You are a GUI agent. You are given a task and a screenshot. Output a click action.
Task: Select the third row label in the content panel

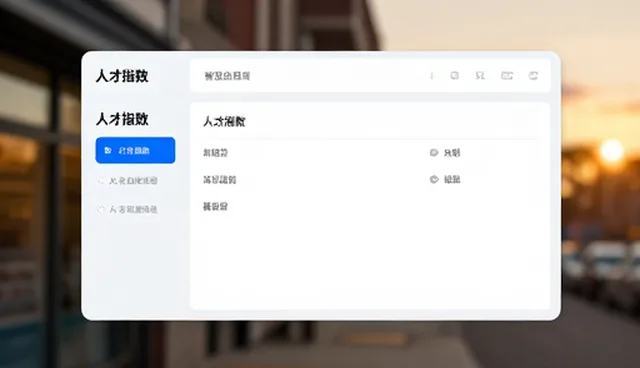pos(216,206)
